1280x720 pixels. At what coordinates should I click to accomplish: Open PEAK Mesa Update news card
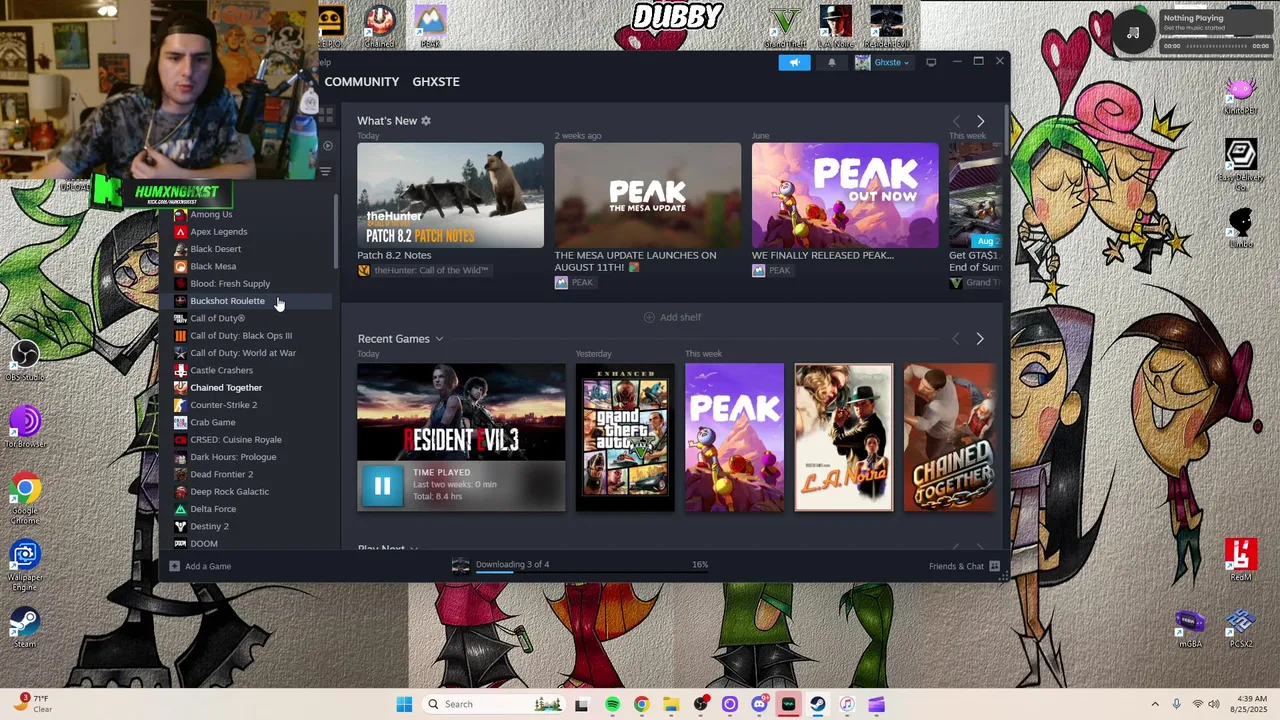(x=648, y=195)
